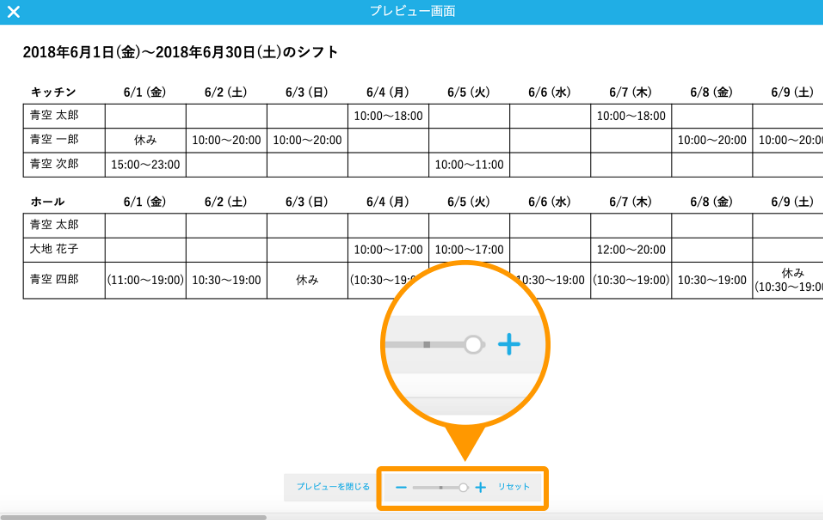Image resolution: width=823 pixels, height=520 pixels.
Task: Click the ホール table 6/1 (金) column header
Action: click(145, 202)
